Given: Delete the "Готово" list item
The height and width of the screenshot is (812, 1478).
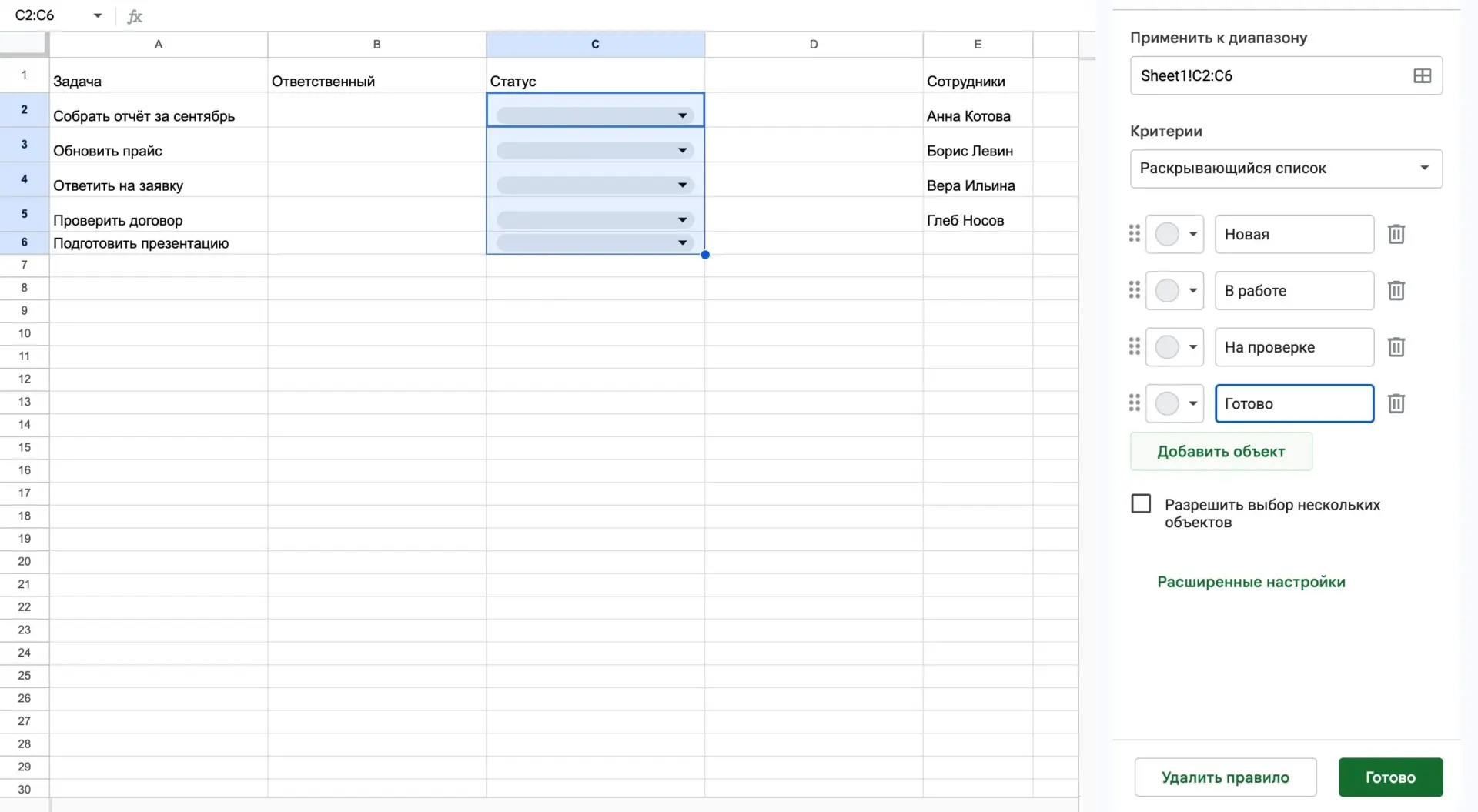Looking at the screenshot, I should (x=1396, y=403).
